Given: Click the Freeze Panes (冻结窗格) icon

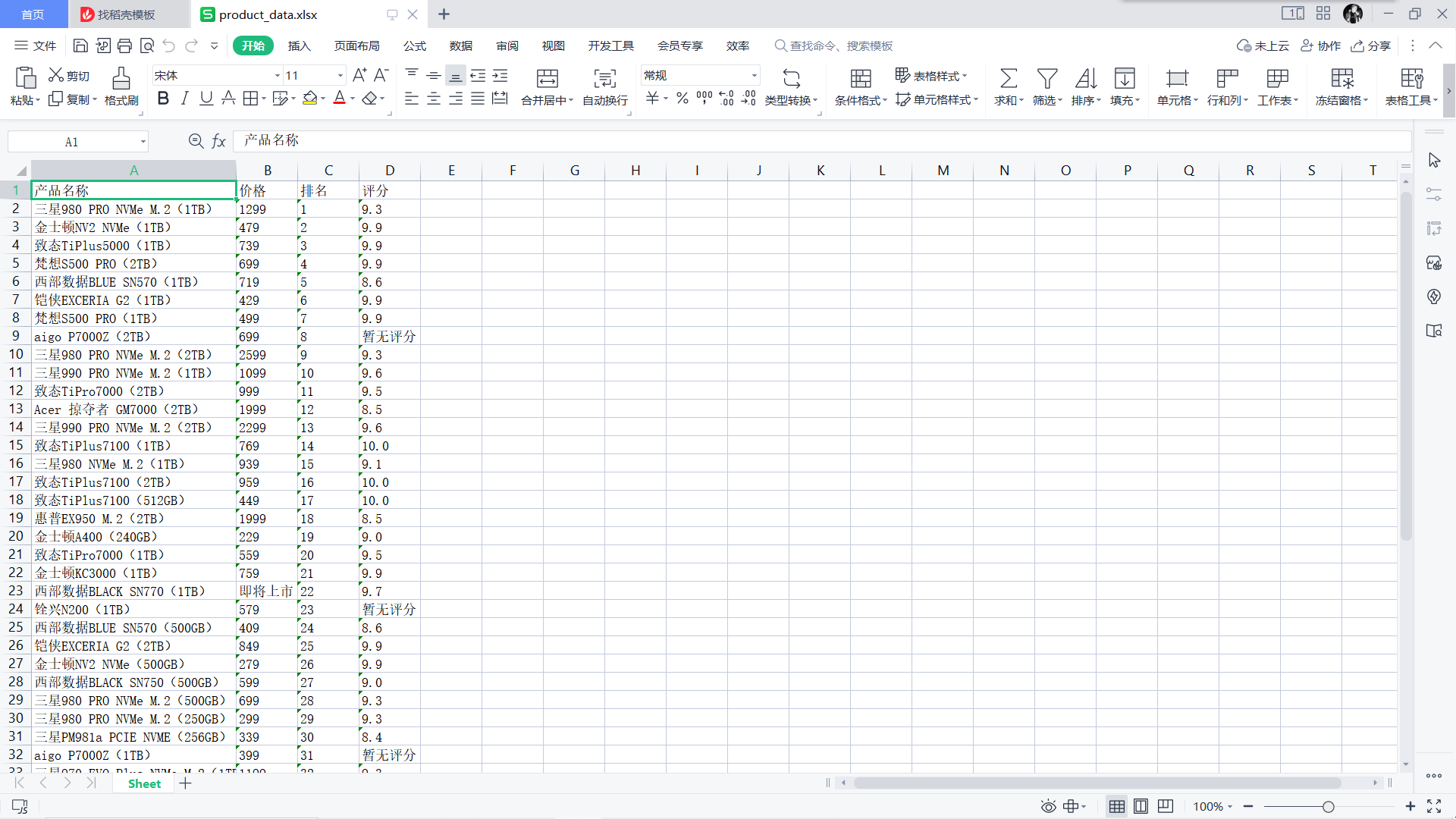Looking at the screenshot, I should coord(1341,78).
